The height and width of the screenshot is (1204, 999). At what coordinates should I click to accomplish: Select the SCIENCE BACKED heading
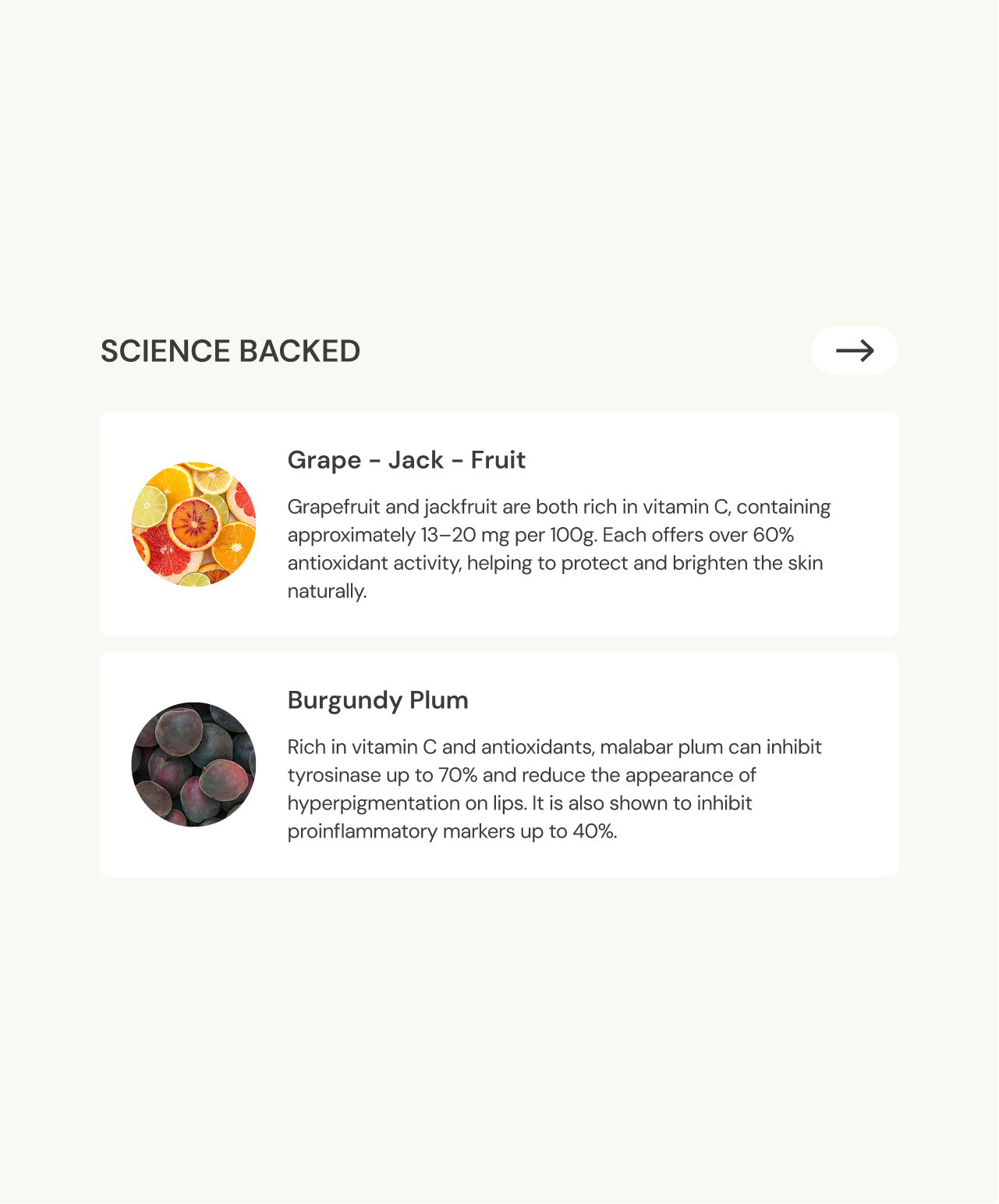(230, 352)
